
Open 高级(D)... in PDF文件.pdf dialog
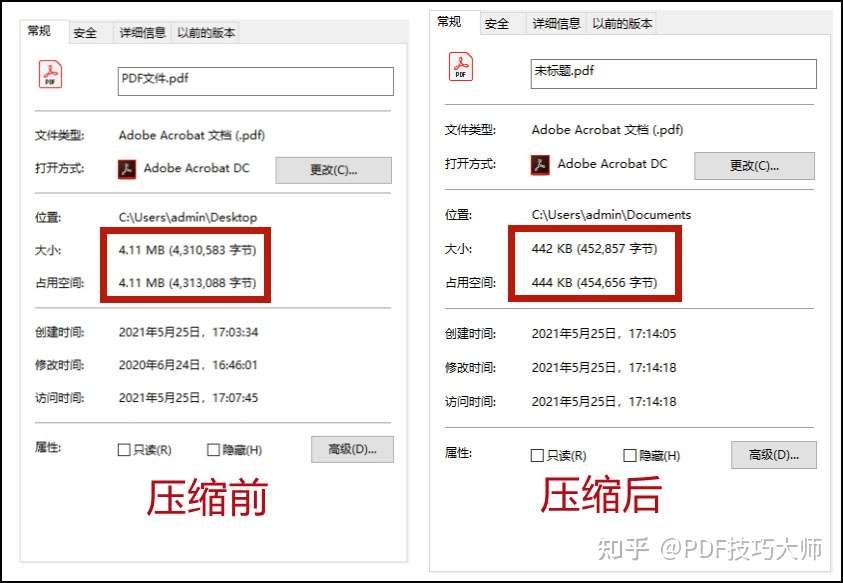point(352,449)
